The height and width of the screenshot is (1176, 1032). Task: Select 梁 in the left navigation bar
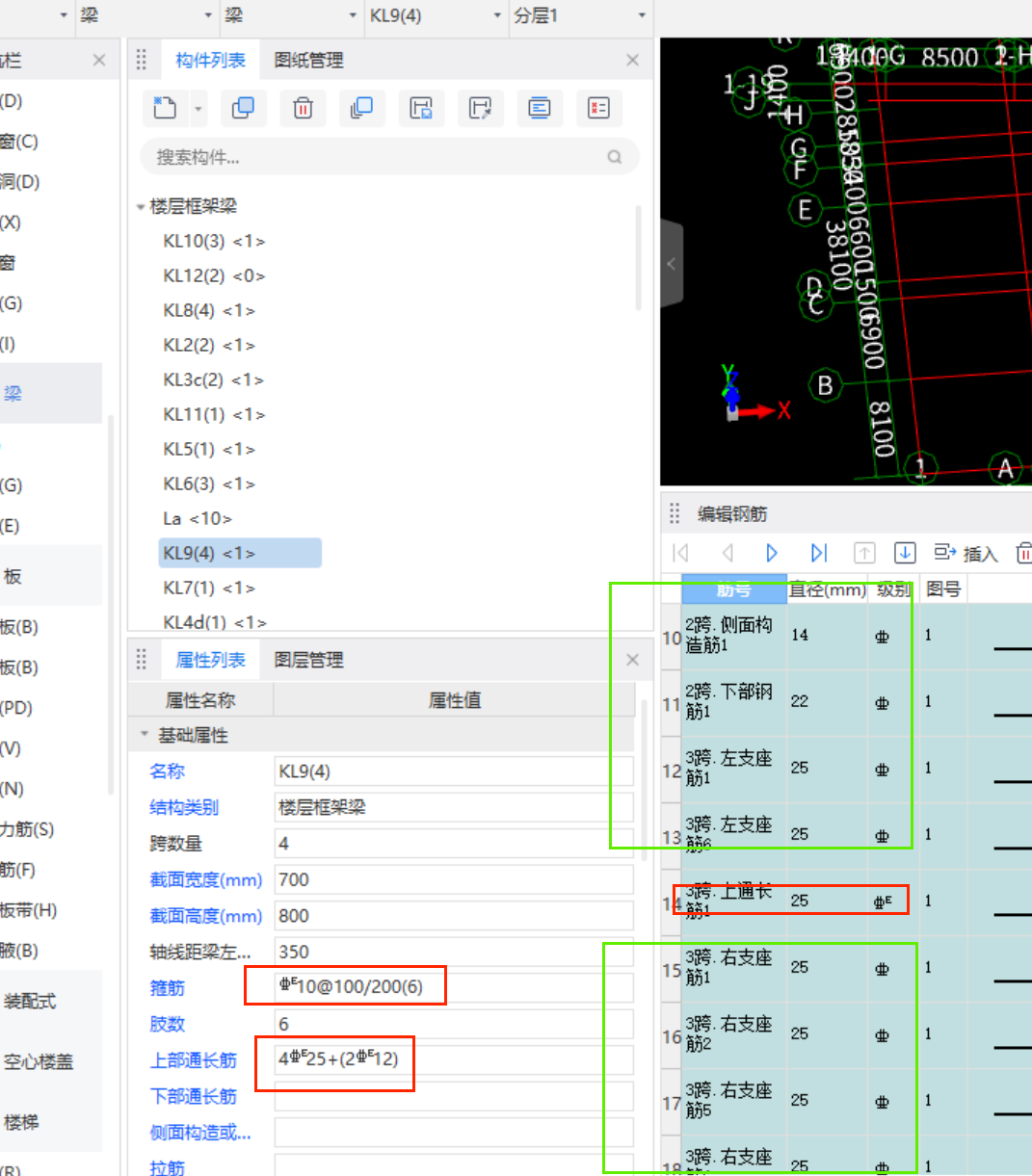[x=51, y=393]
